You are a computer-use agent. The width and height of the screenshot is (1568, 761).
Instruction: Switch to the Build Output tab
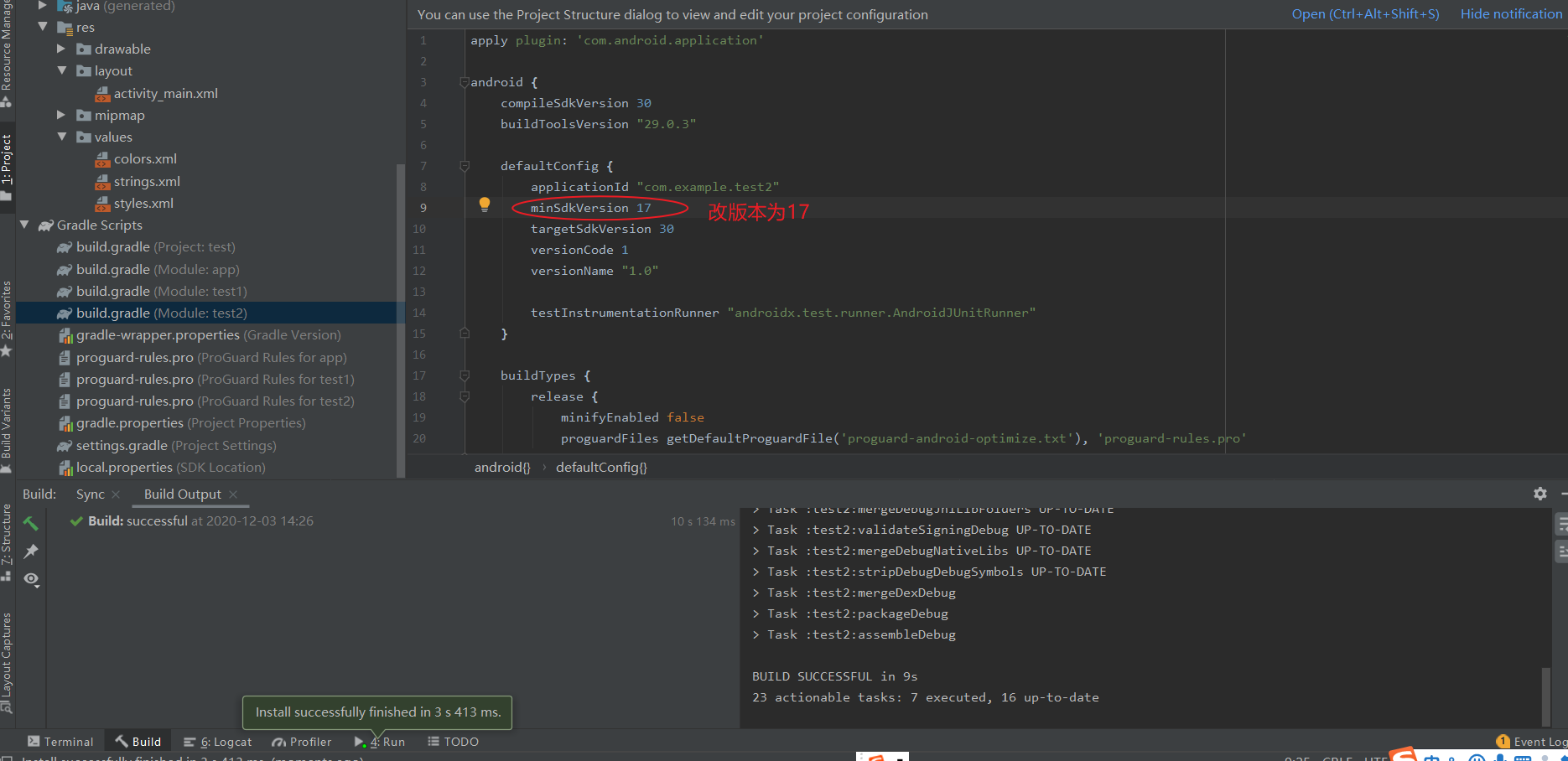[183, 494]
